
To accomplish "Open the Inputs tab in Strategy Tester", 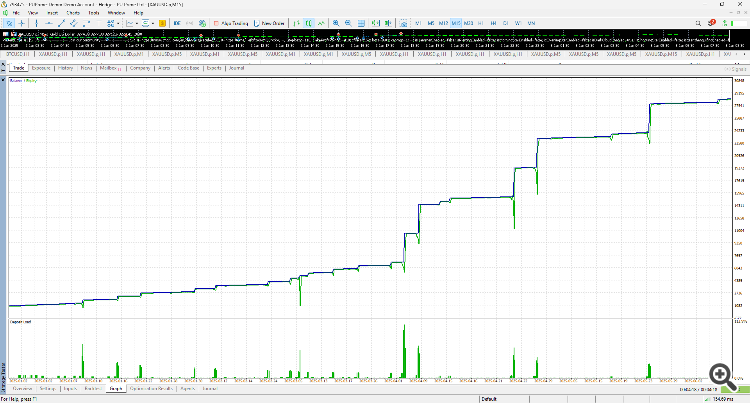I will click(70, 389).
